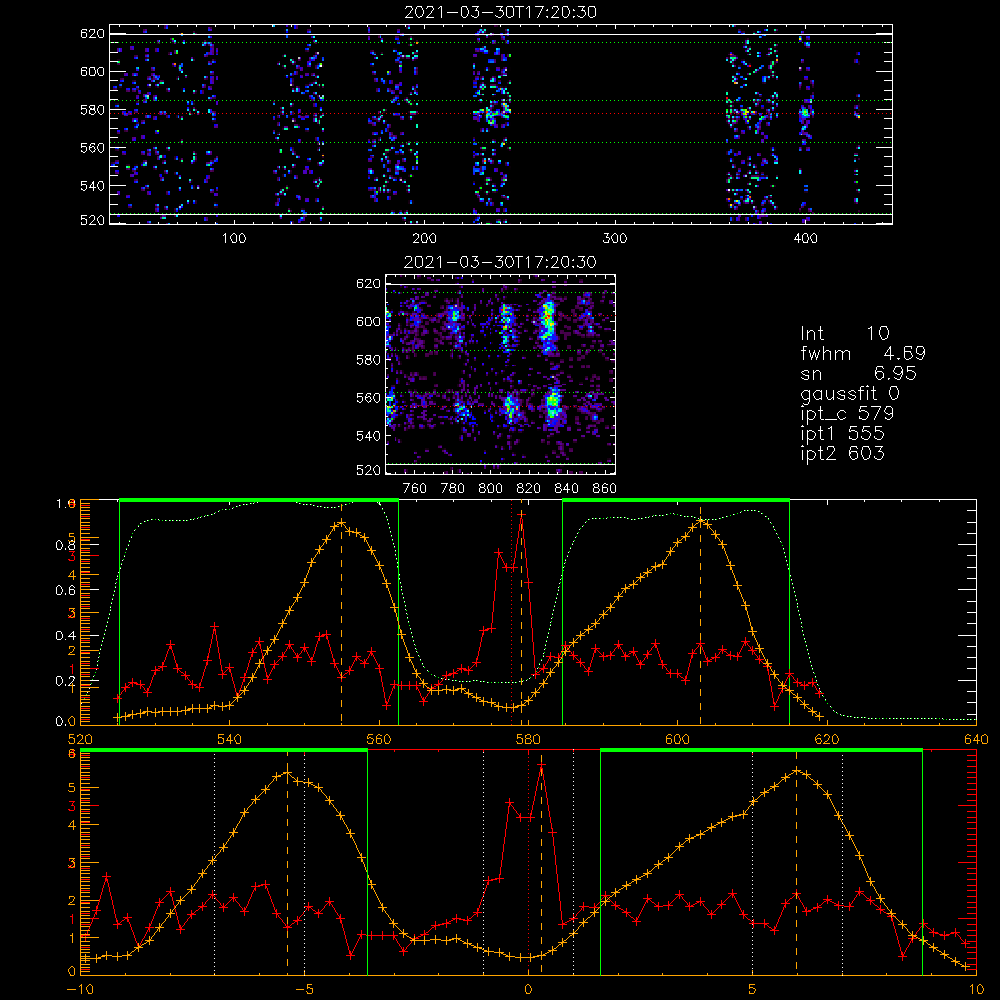This screenshot has width=1000, height=1000.
Task: Click the orange x-axis label 520 in the profile plot
Action: click(x=80, y=740)
